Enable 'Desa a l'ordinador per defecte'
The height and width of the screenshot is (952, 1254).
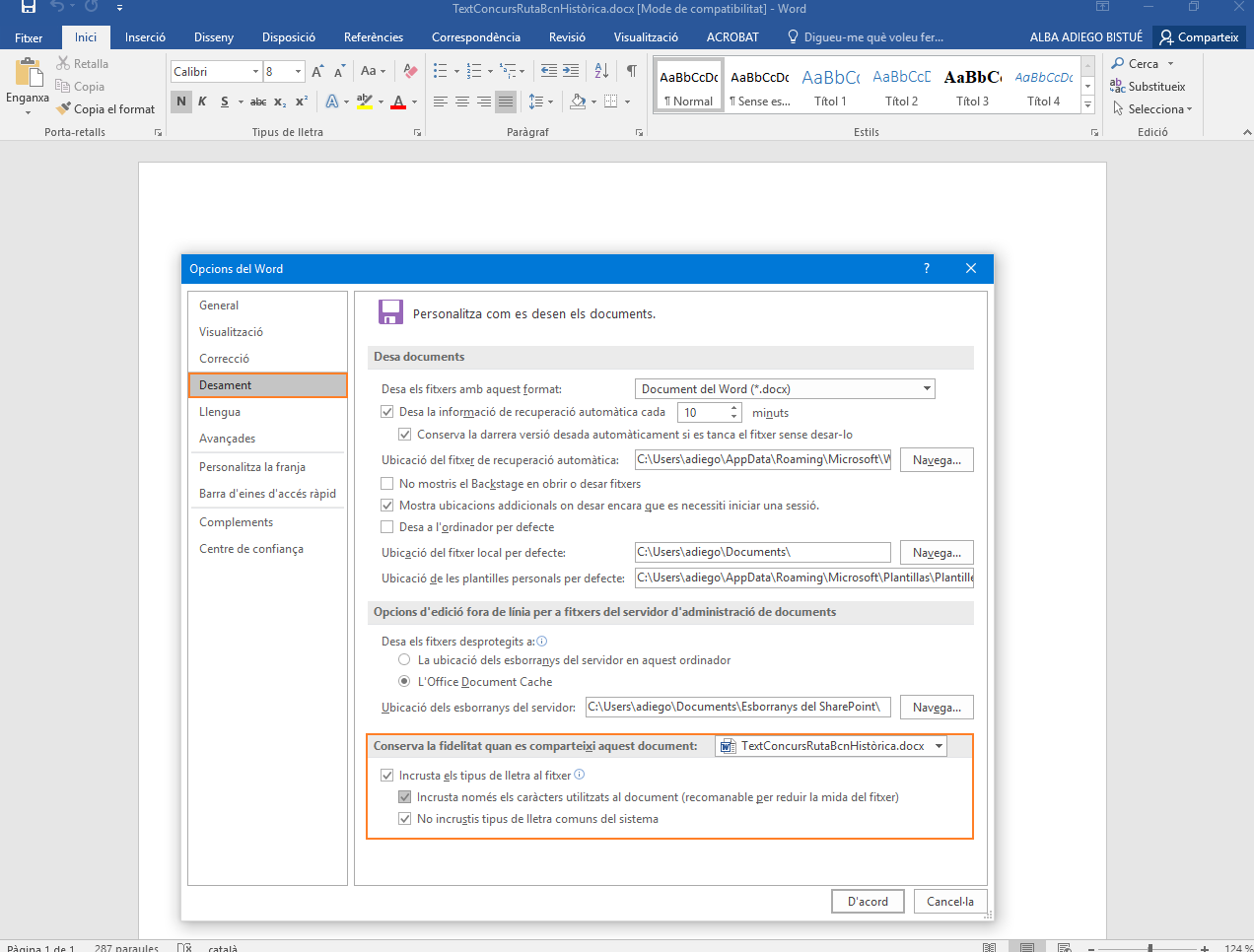point(386,526)
